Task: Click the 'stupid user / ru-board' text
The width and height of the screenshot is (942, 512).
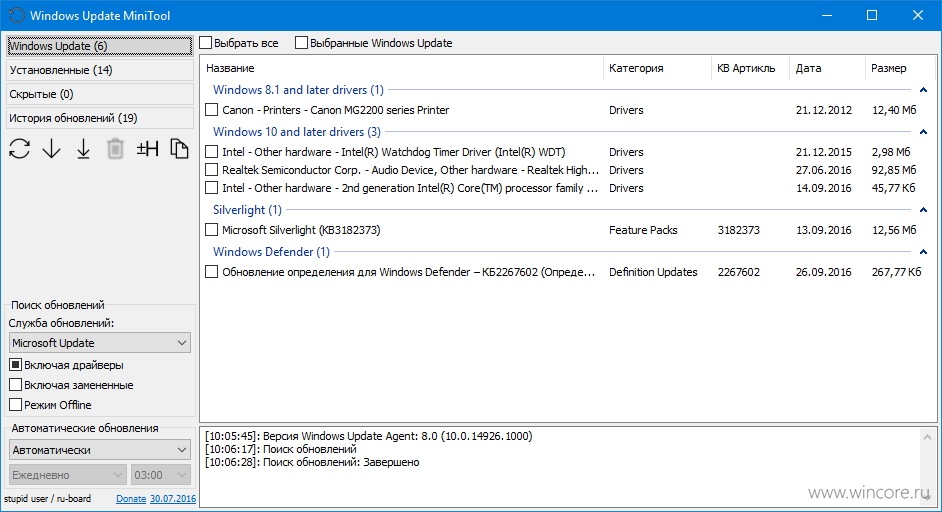Action: (47, 498)
